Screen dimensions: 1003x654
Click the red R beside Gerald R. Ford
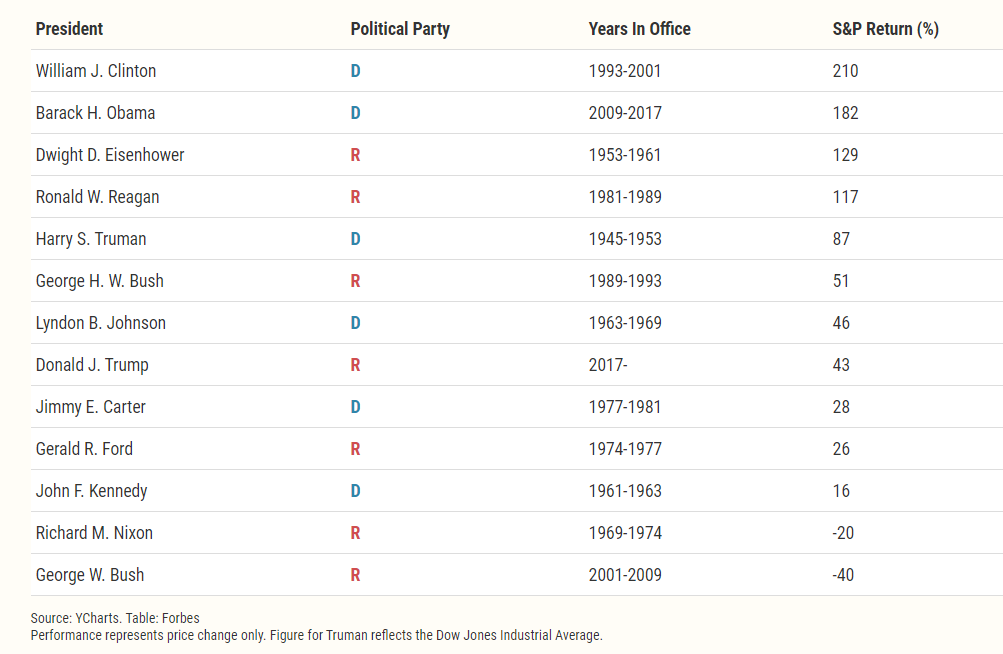click(356, 449)
